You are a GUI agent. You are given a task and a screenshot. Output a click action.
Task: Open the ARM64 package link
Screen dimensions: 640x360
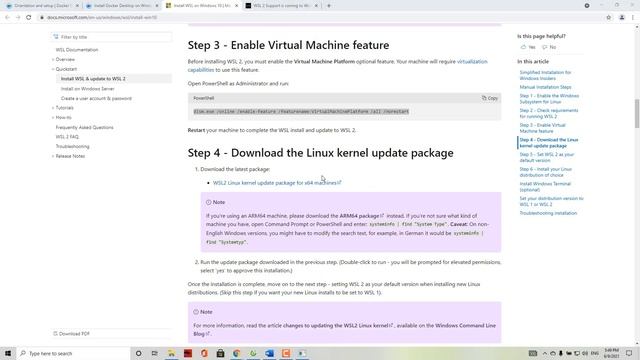[x=362, y=216]
